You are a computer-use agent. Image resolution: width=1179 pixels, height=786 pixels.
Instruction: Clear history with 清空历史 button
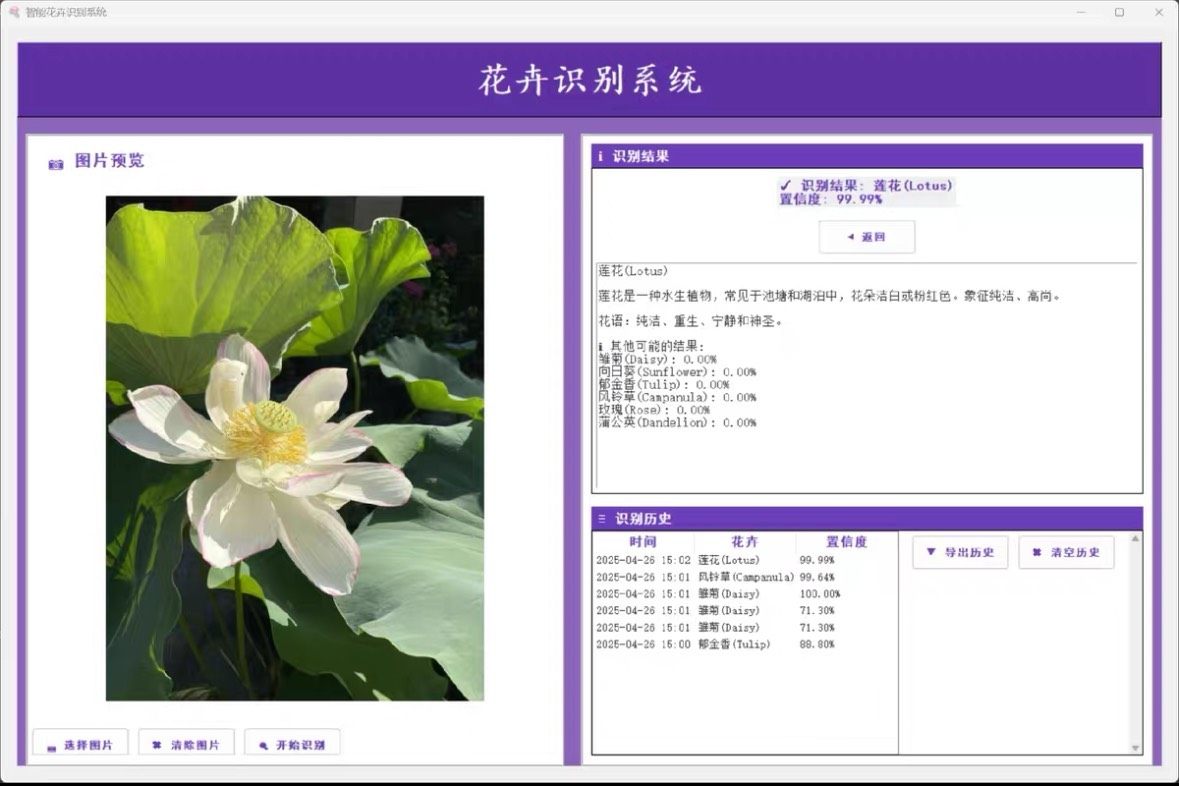click(1066, 552)
